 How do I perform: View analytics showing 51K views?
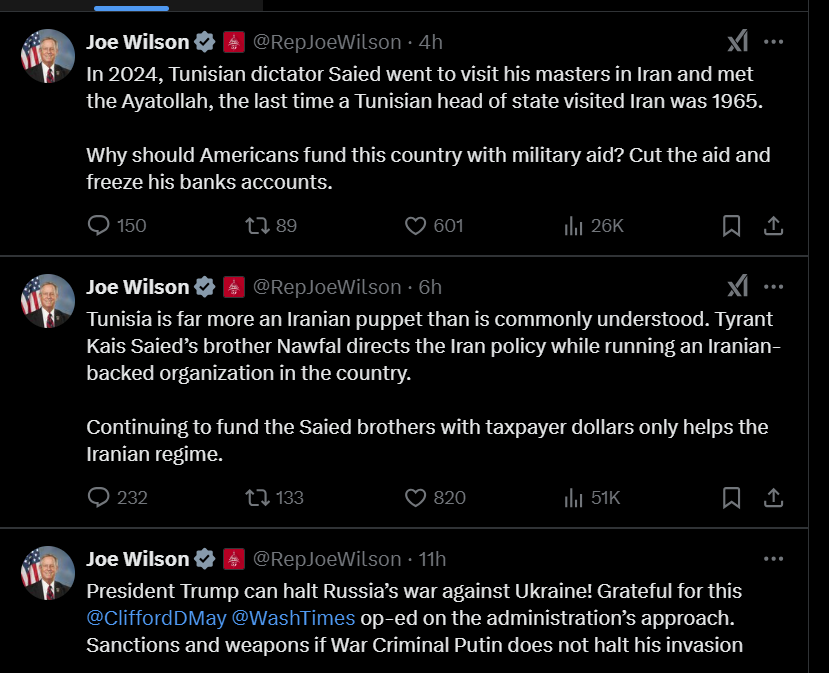pos(574,497)
